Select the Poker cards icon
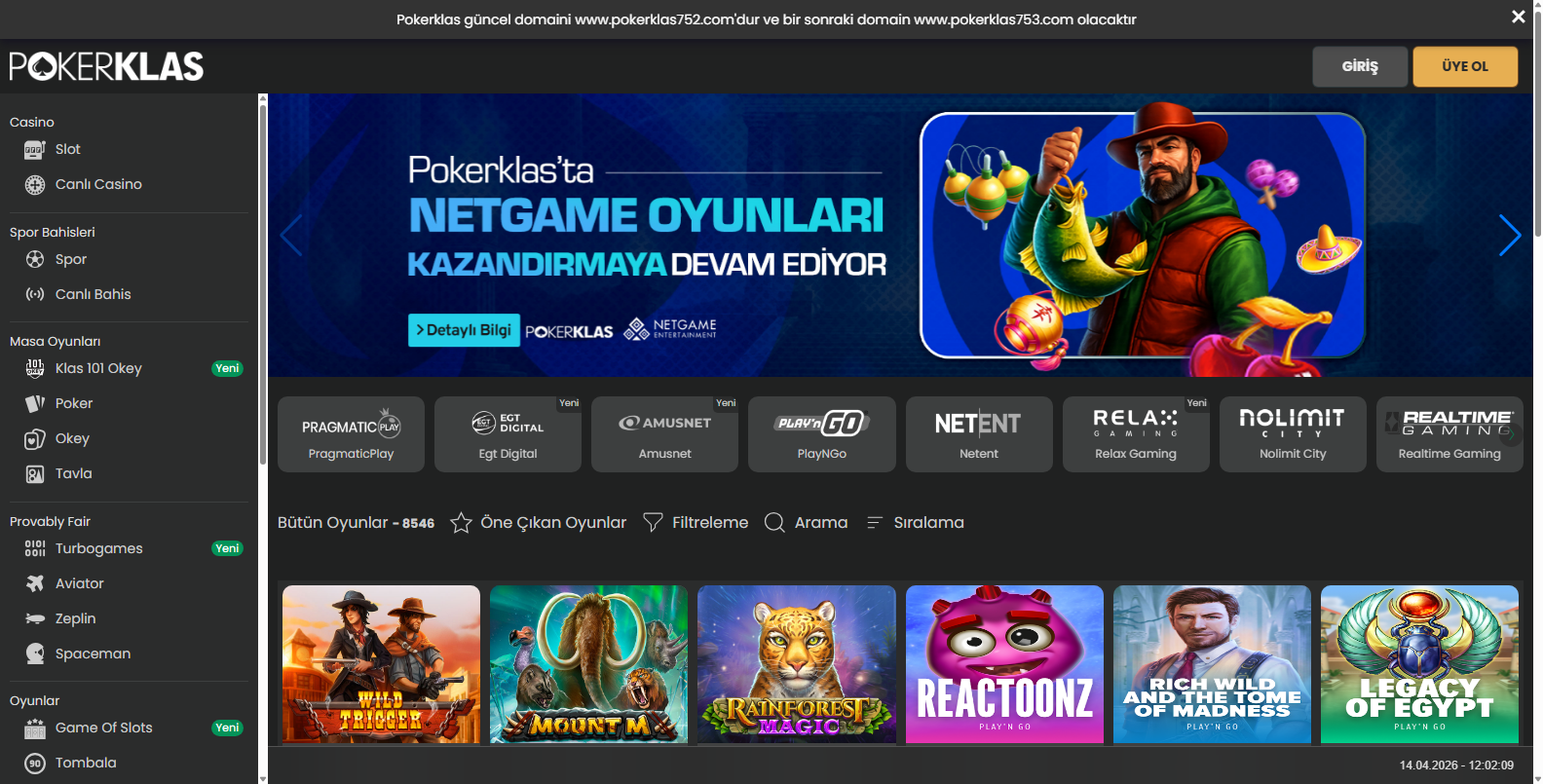This screenshot has height=784, width=1543. (x=35, y=403)
